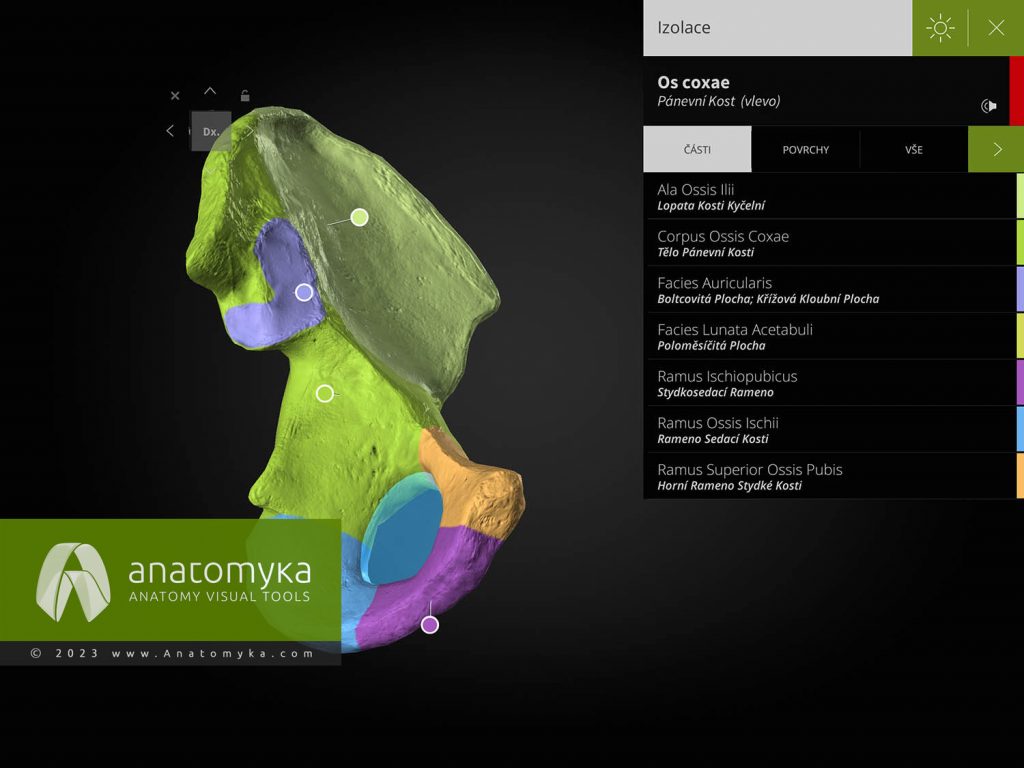
Task: Toggle model visibility with the X near the viewport chevrons
Action: [174, 95]
